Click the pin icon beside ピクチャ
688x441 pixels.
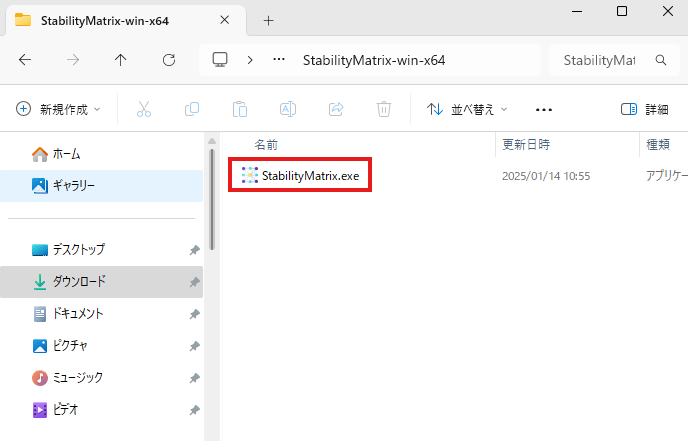pos(194,346)
